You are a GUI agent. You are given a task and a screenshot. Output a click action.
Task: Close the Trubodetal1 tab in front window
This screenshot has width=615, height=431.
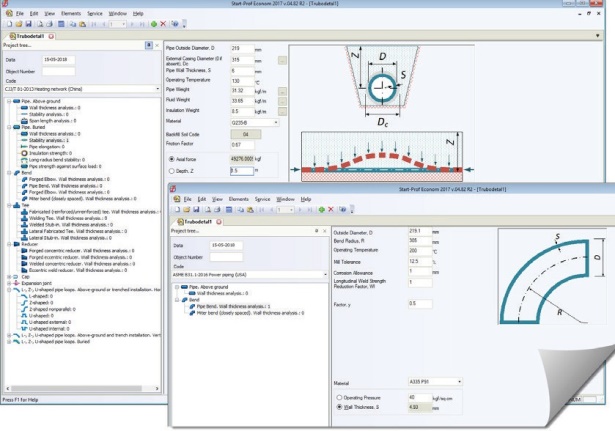(x=219, y=222)
